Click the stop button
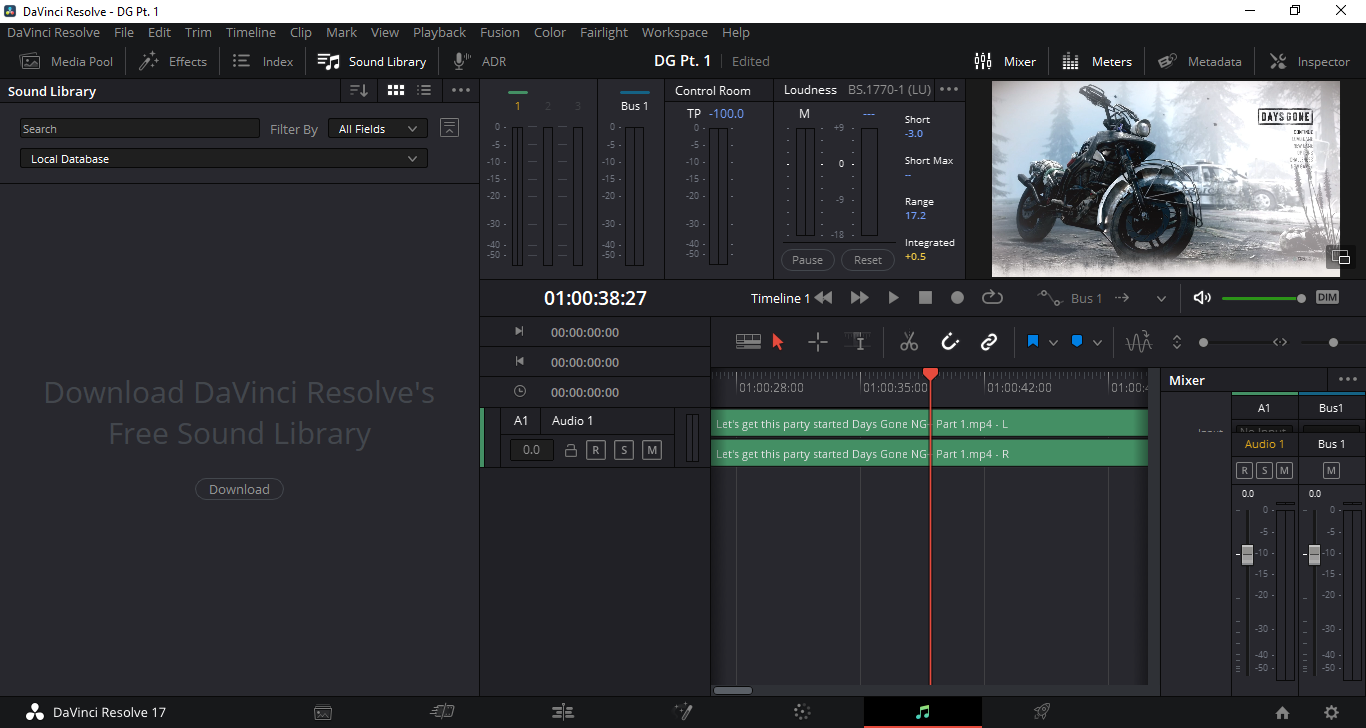The height and width of the screenshot is (728, 1366). [x=926, y=298]
